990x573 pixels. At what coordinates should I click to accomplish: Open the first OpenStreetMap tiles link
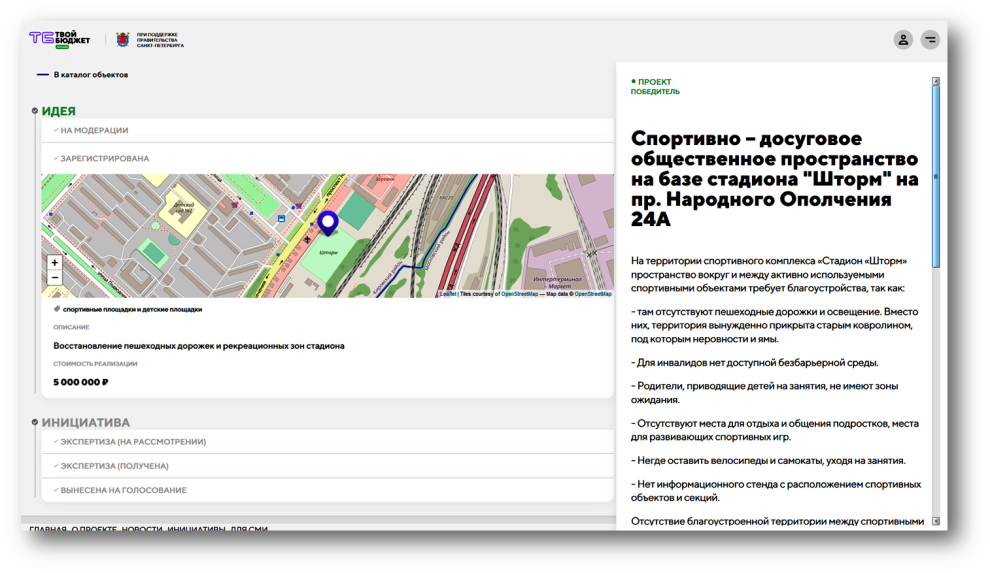(520, 294)
